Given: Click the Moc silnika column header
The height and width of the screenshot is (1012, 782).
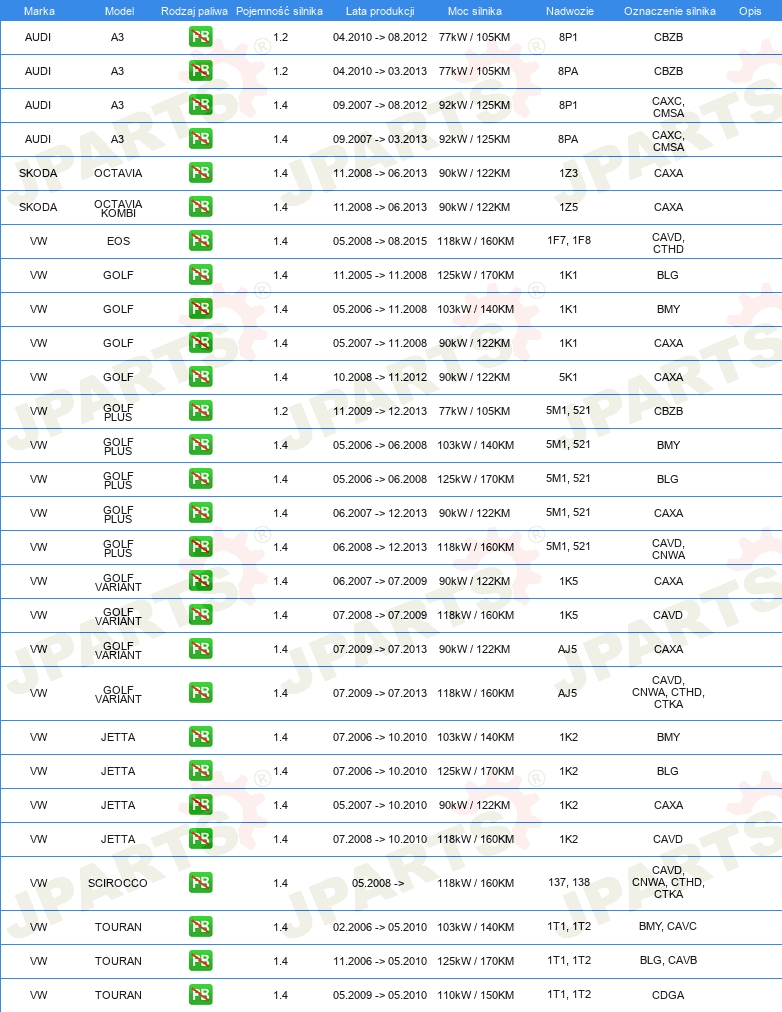Looking at the screenshot, I should (x=475, y=11).
